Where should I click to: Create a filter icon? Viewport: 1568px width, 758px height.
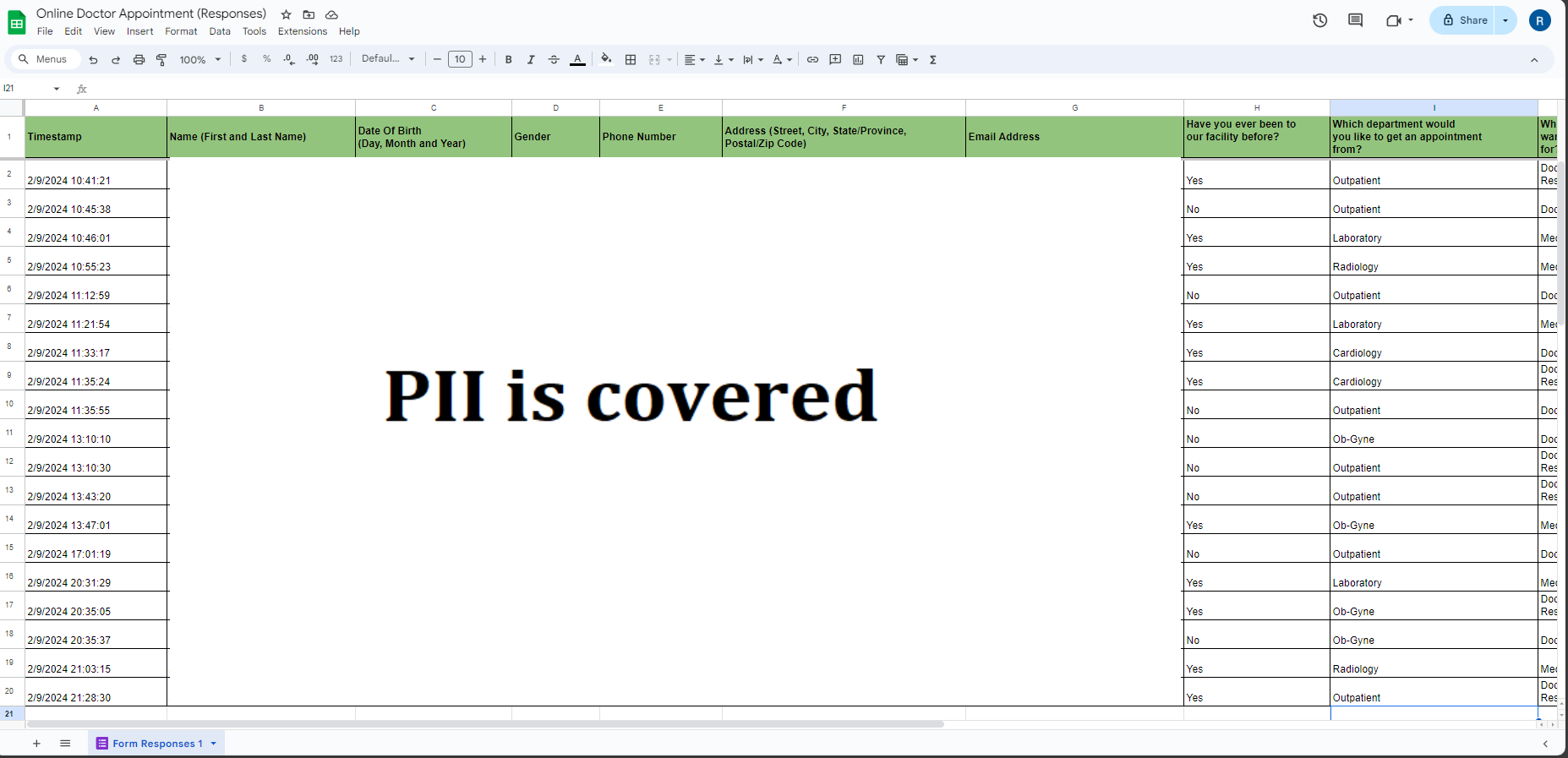881,60
